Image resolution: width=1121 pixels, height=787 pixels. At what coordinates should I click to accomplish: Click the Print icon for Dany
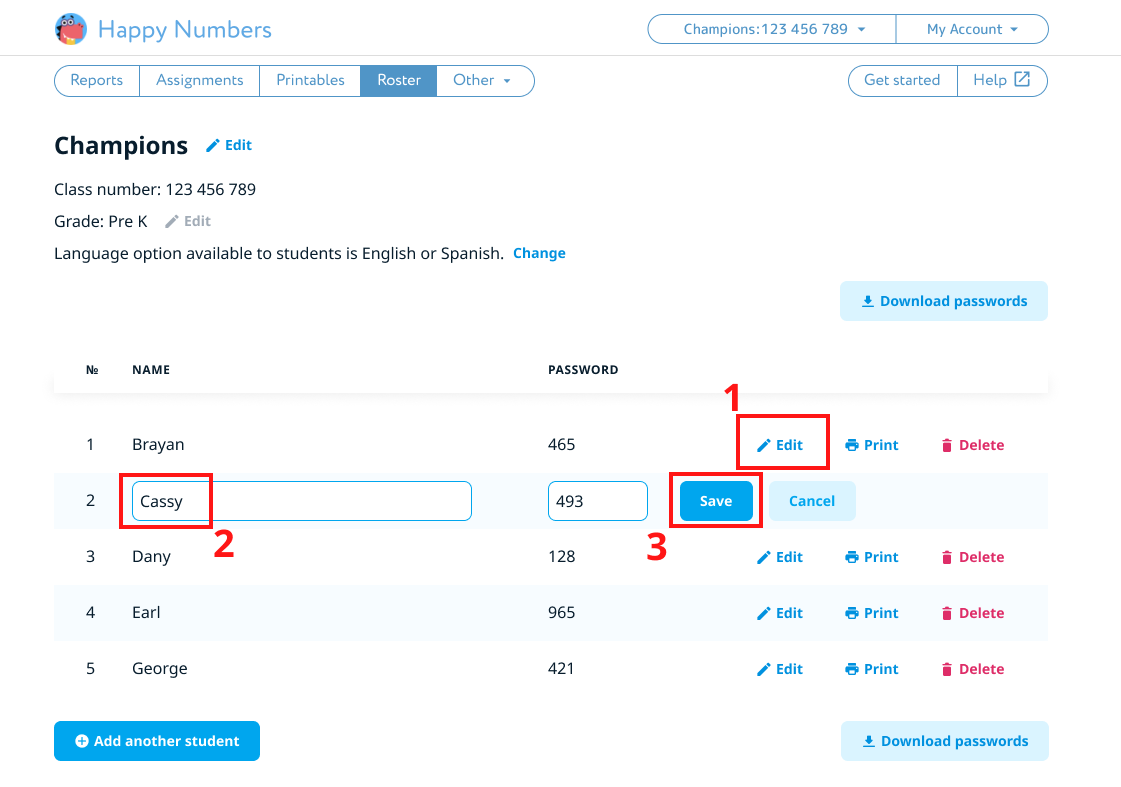point(852,558)
